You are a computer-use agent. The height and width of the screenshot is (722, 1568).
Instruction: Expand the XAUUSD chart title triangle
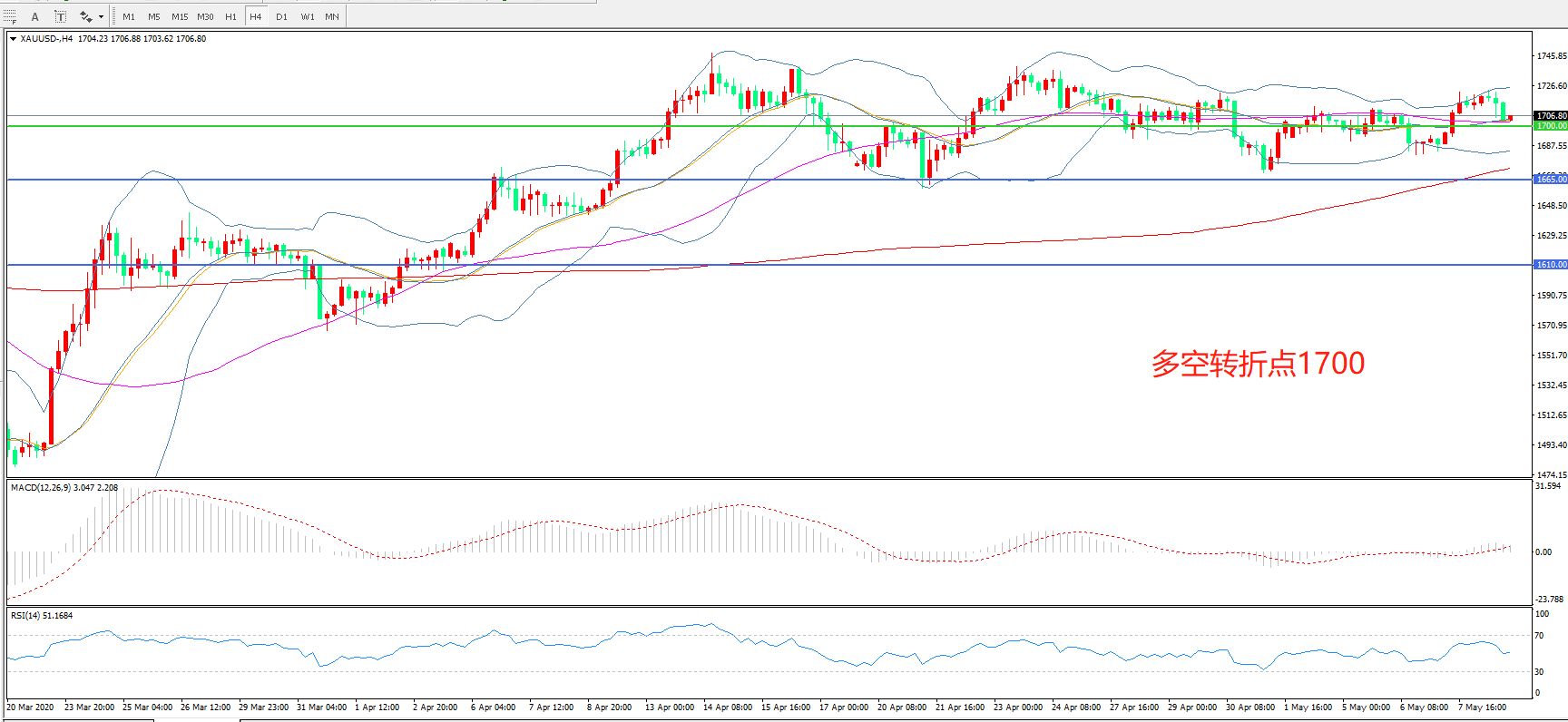[13, 39]
